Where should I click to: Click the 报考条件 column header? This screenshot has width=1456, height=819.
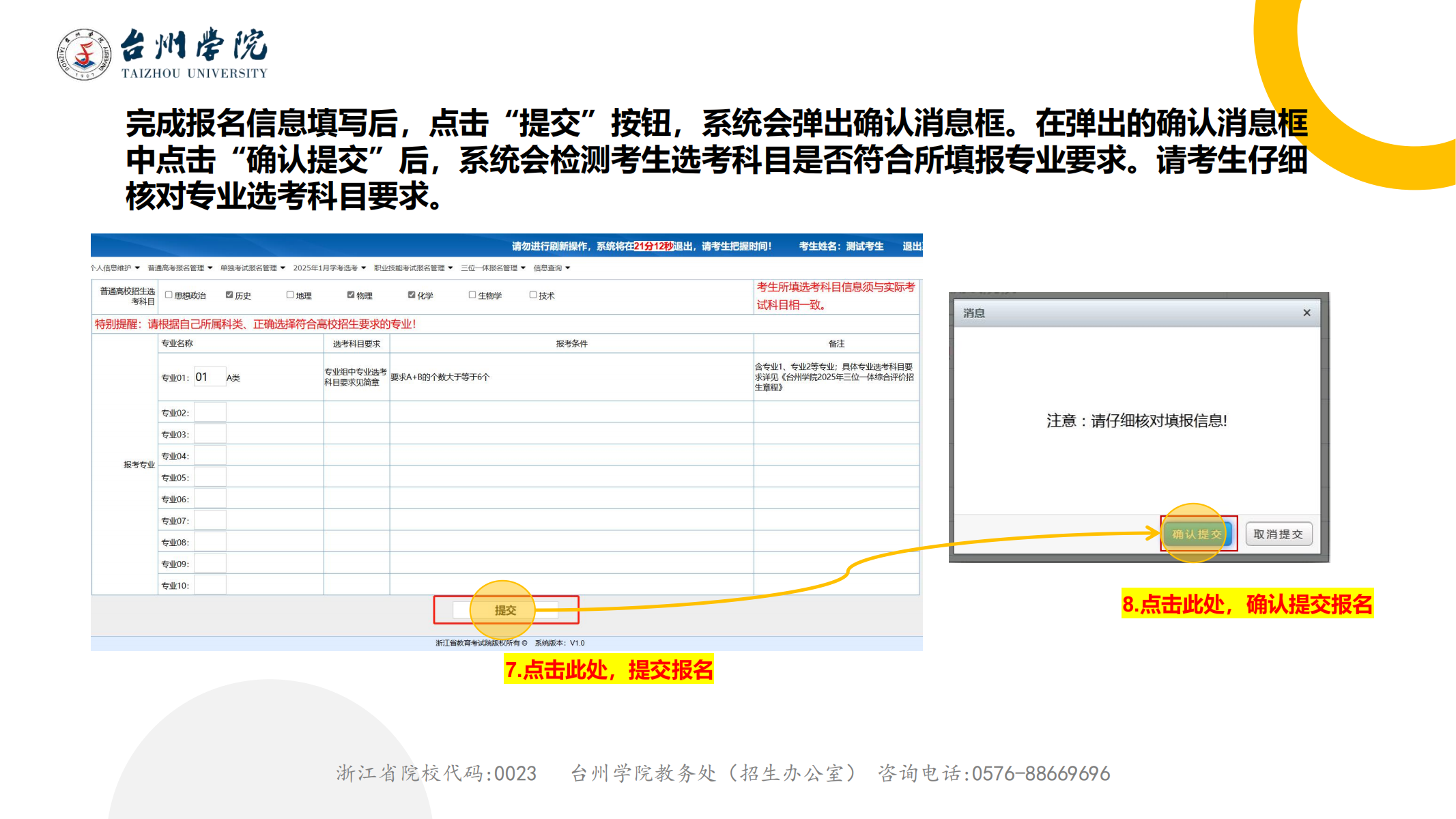(x=571, y=343)
